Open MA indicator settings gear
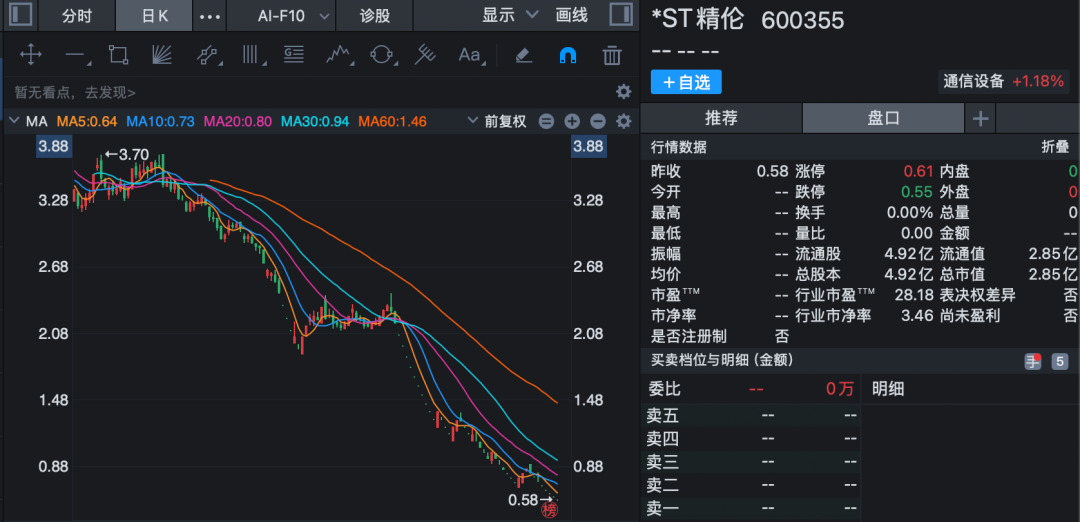This screenshot has height=522, width=1080. 624,121
